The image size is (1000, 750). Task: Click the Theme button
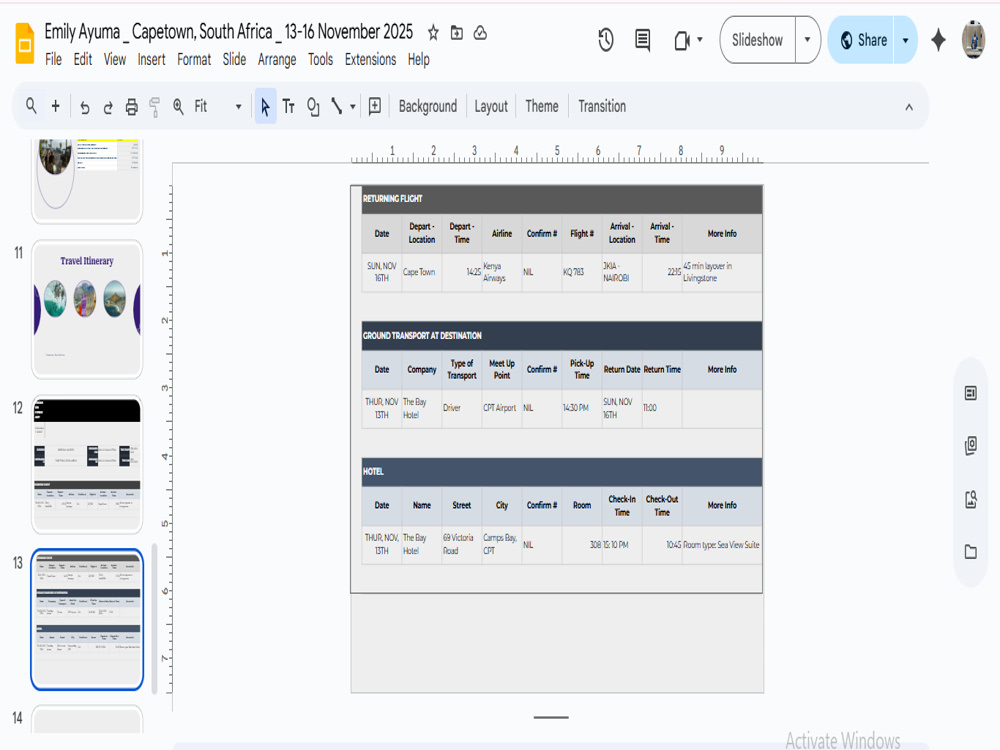click(x=541, y=107)
